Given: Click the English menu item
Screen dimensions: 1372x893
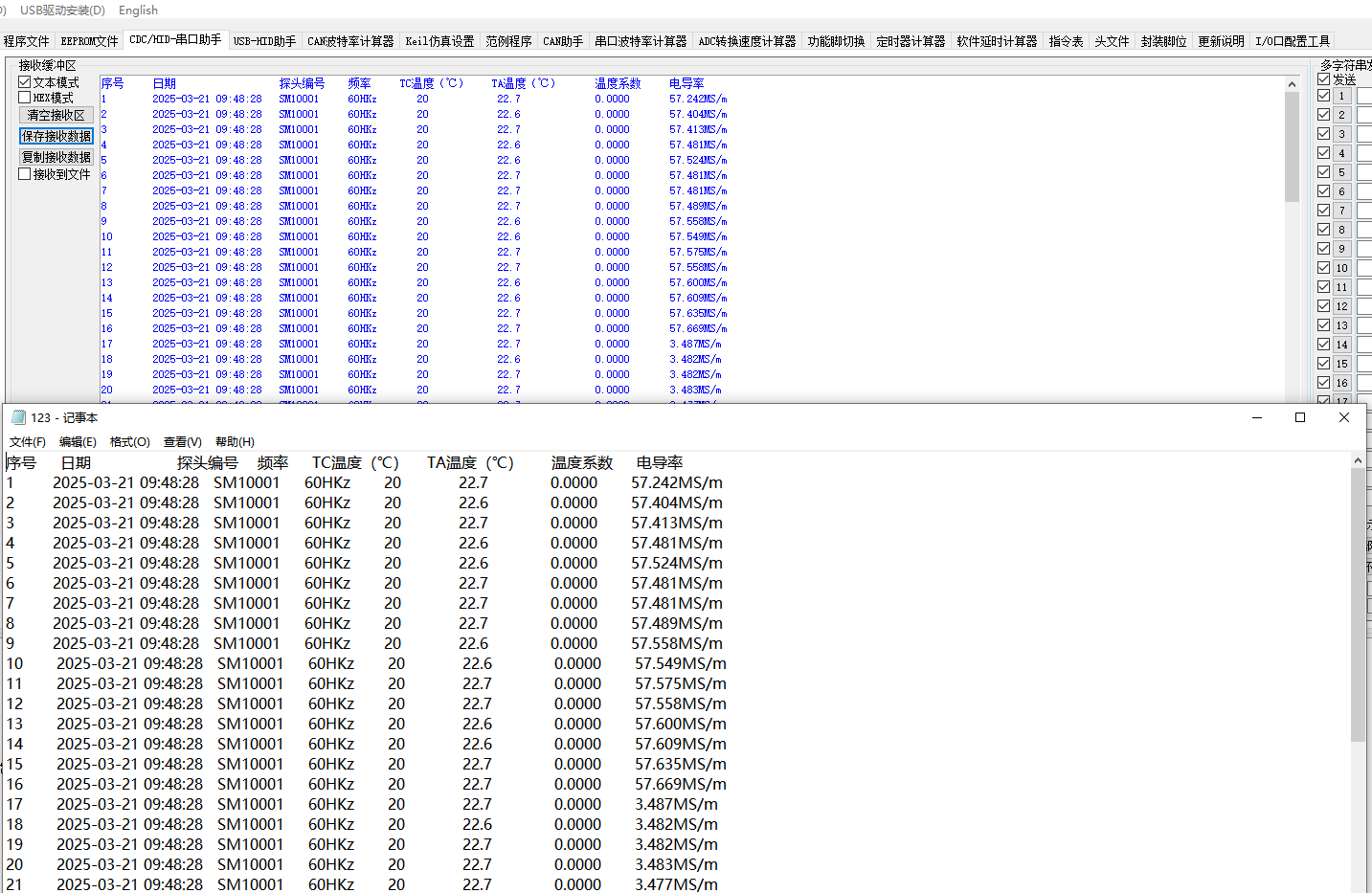Looking at the screenshot, I should 138,10.
